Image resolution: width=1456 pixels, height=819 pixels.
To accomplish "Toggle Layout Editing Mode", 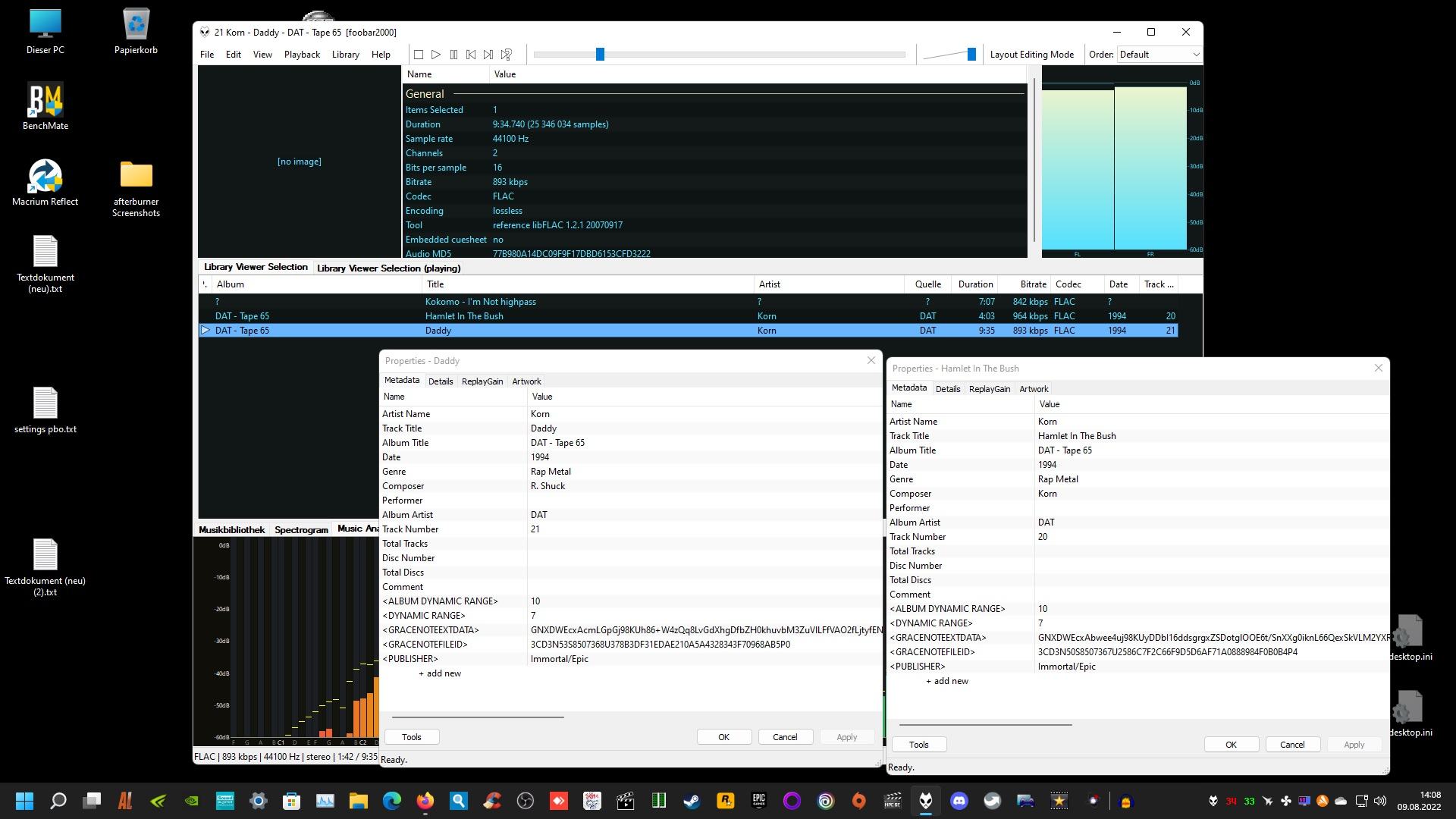I will [1031, 55].
